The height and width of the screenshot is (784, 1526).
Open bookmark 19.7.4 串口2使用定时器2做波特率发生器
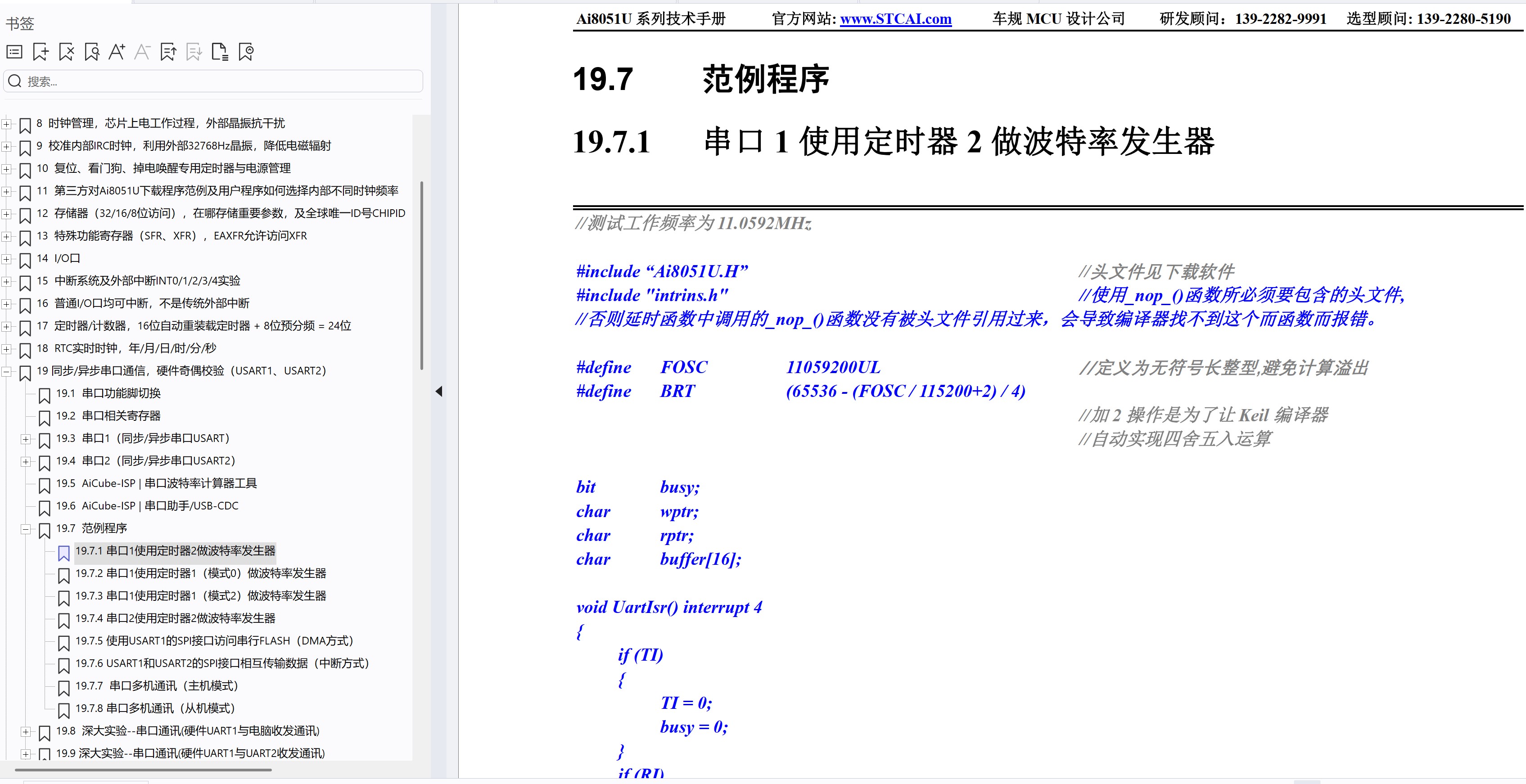pyautogui.click(x=175, y=618)
